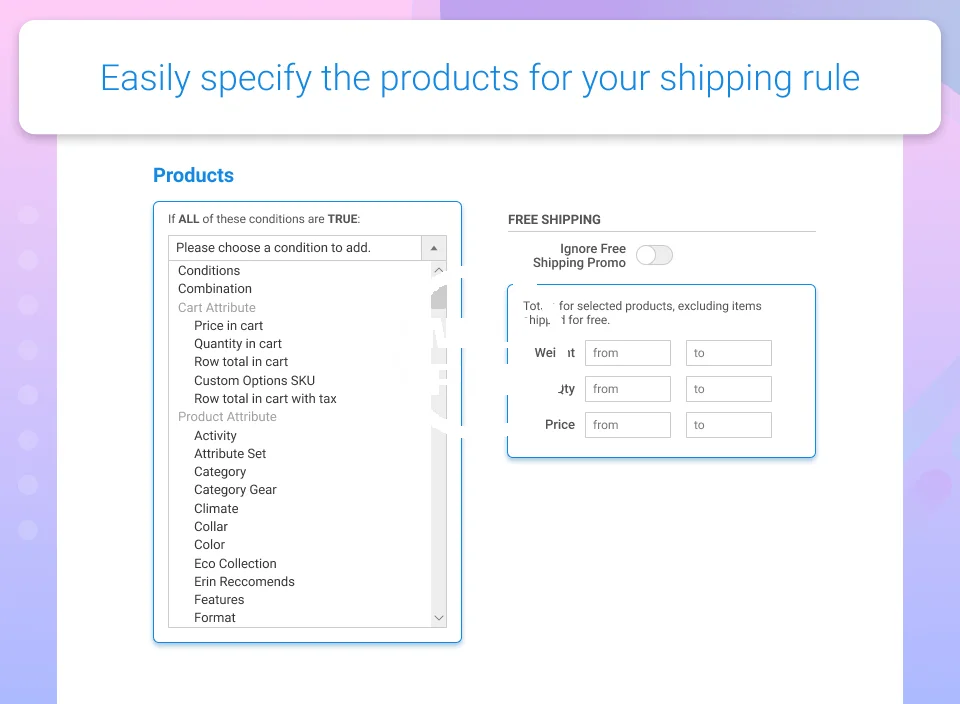The image size is (960, 704).
Task: Click the Price 'to' input field
Action: (728, 425)
